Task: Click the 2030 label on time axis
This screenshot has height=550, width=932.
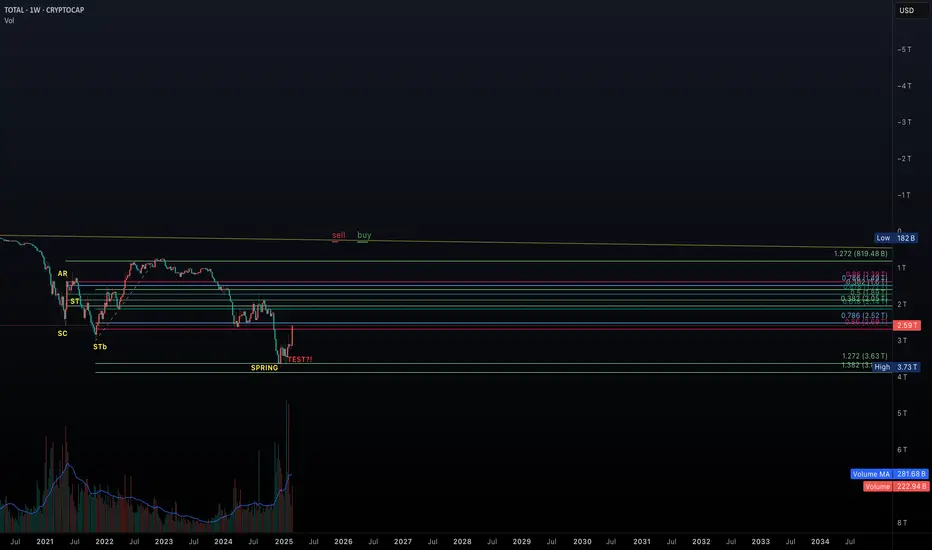Action: point(582,542)
